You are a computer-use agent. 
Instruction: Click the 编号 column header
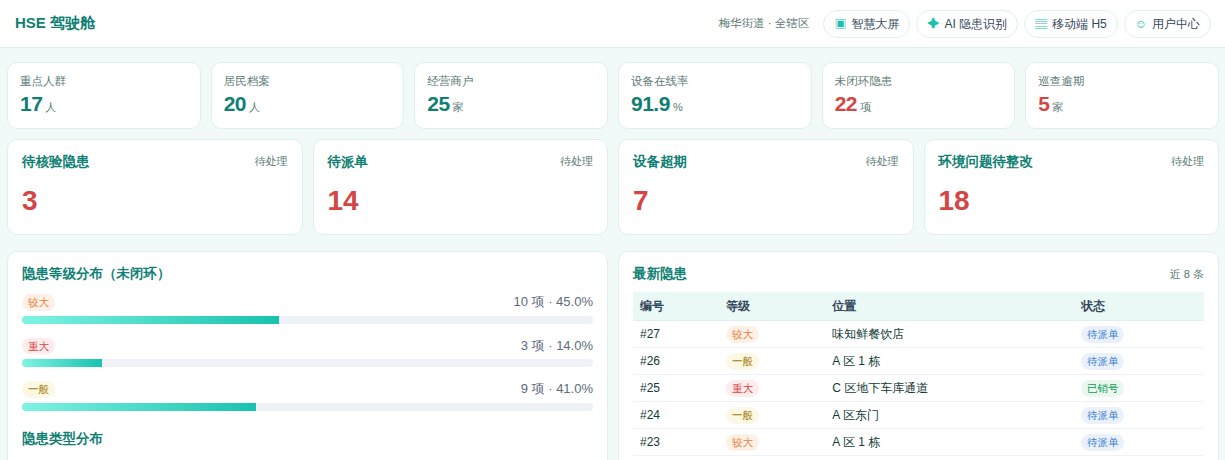click(652, 306)
